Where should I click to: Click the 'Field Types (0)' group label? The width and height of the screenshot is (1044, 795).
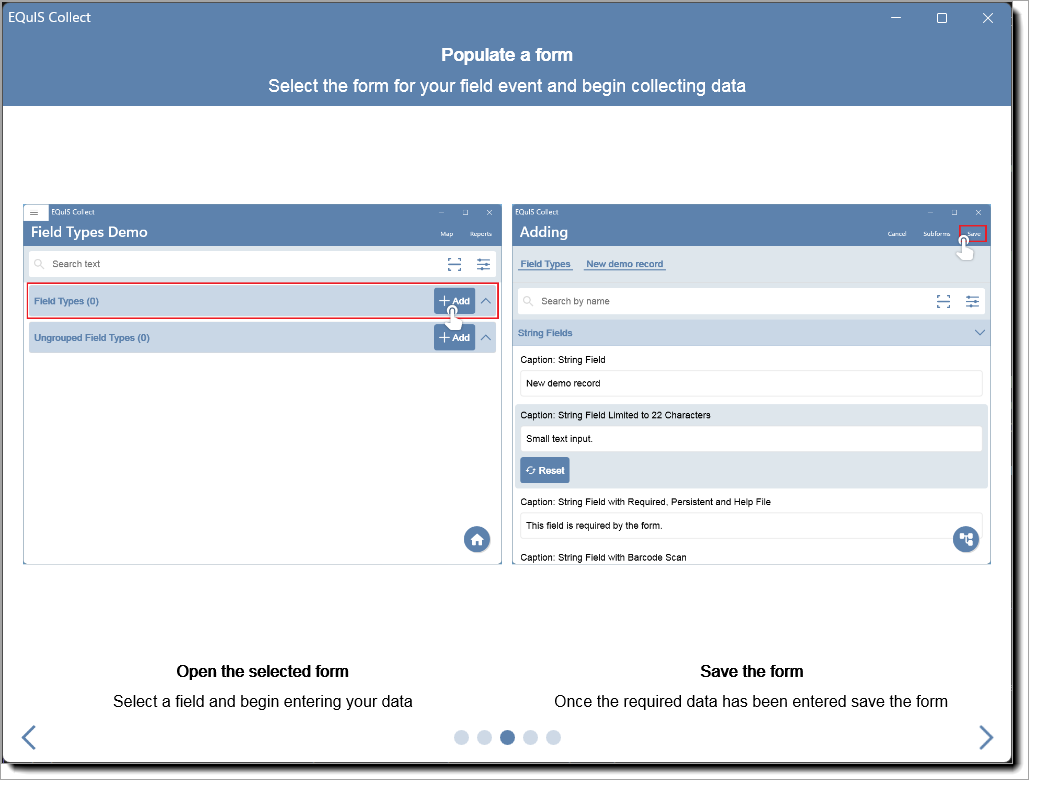click(67, 301)
